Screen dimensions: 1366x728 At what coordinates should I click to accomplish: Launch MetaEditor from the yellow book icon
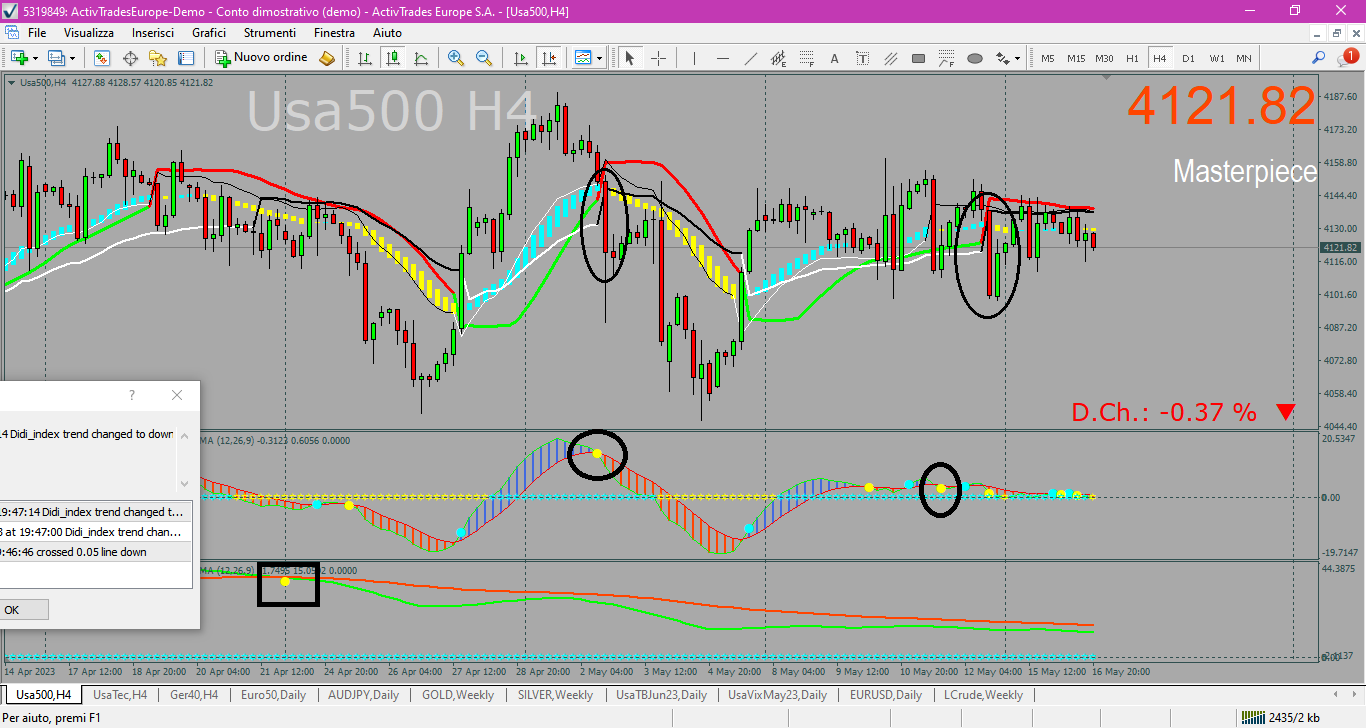pyautogui.click(x=327, y=58)
